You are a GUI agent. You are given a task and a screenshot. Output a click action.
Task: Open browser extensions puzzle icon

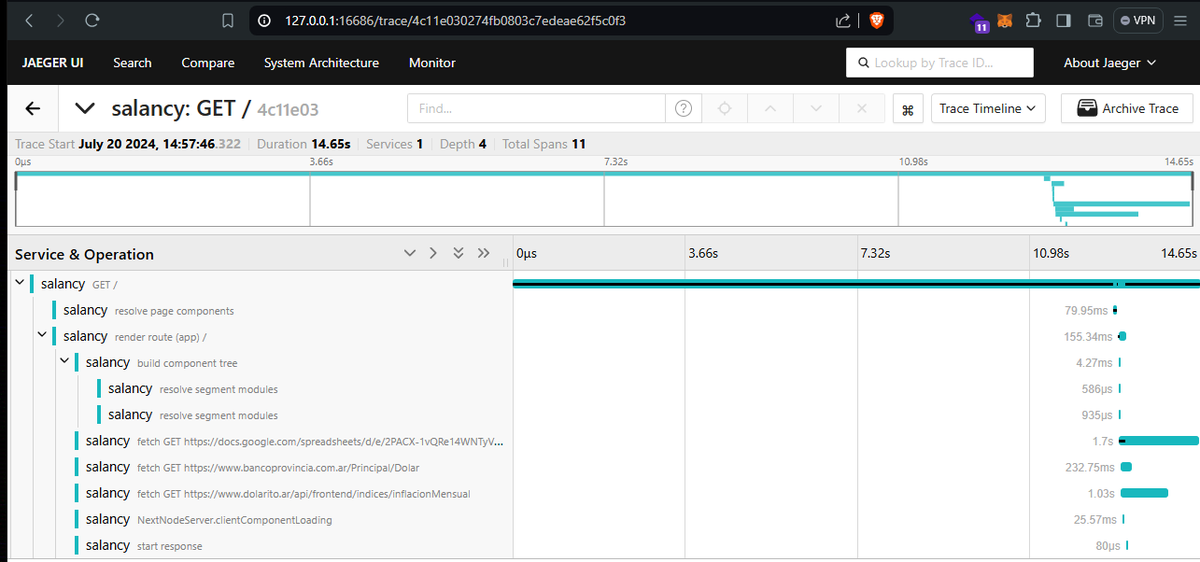tap(1033, 20)
